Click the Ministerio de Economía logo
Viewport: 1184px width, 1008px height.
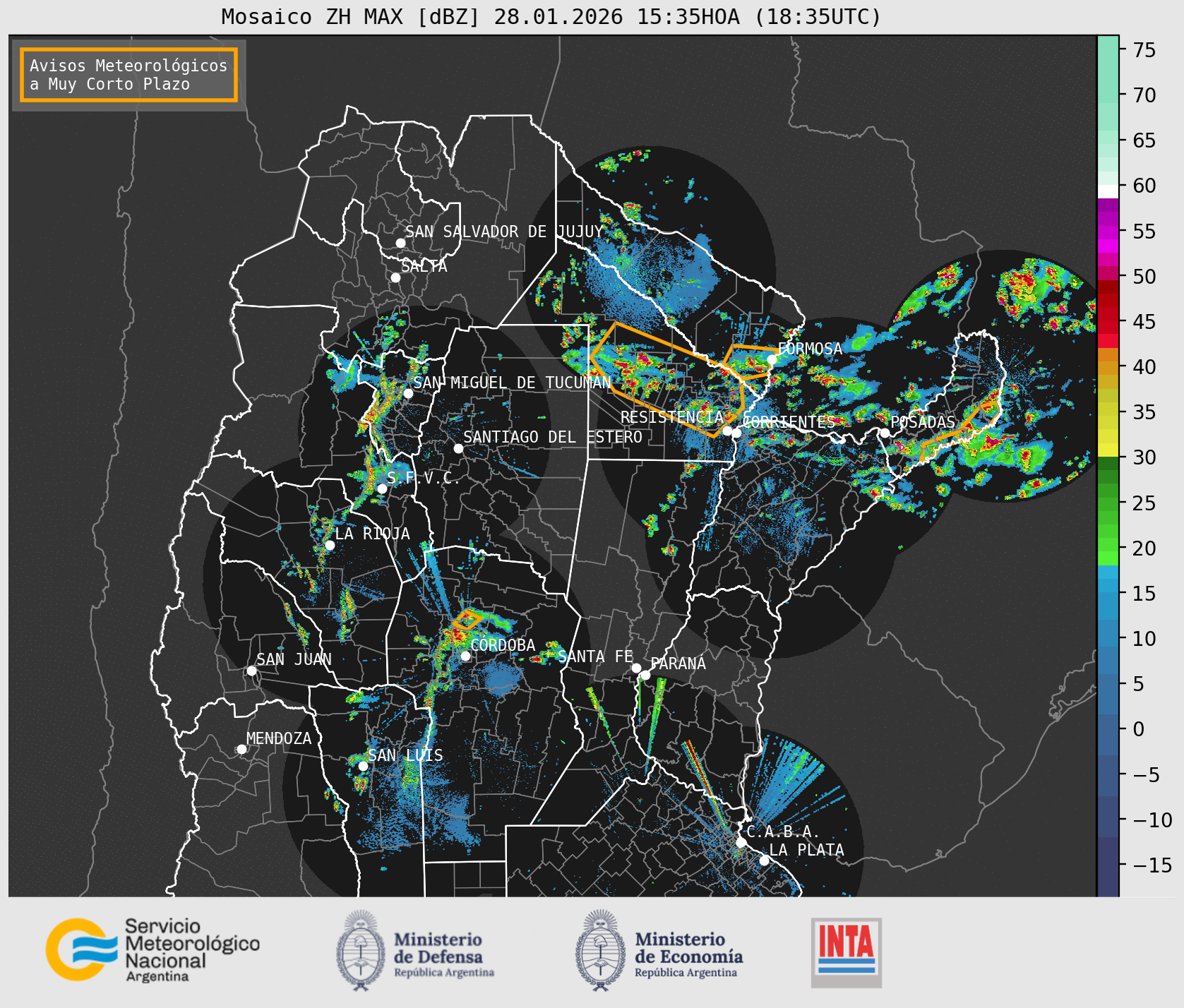[659, 950]
